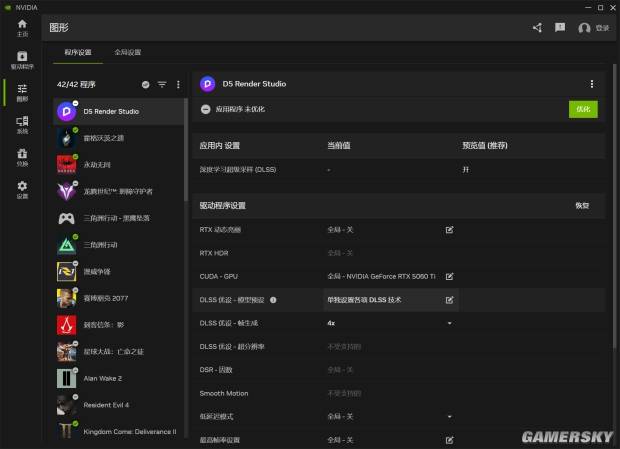This screenshot has width=620, height=449.
Task: Click the login avatar icon
Action: tap(584, 28)
